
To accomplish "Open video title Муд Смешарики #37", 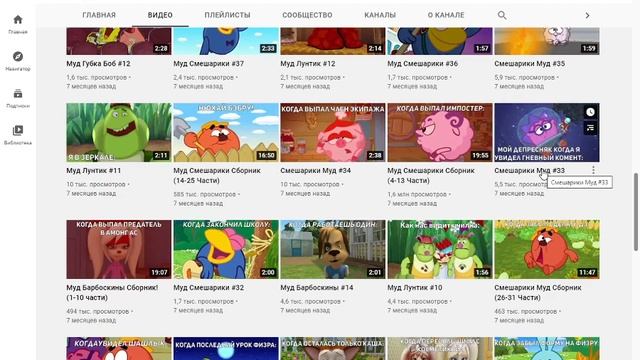I will point(209,64).
